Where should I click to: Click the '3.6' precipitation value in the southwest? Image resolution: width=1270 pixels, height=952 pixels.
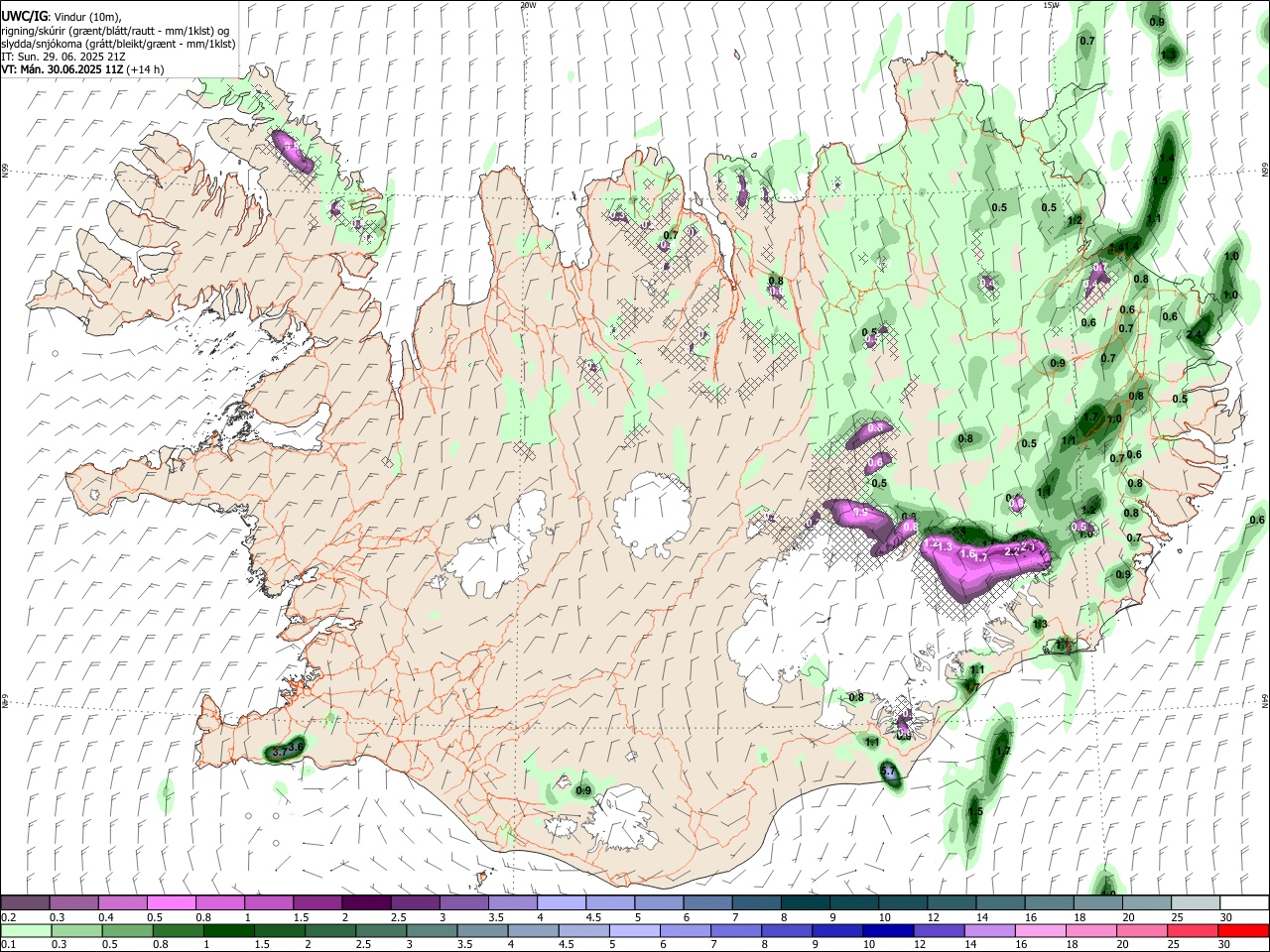coord(295,747)
